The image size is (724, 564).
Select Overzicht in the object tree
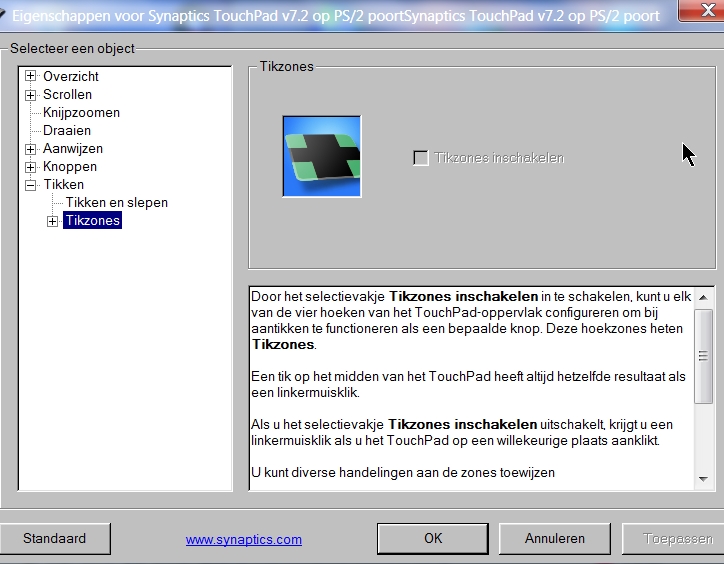[71, 76]
